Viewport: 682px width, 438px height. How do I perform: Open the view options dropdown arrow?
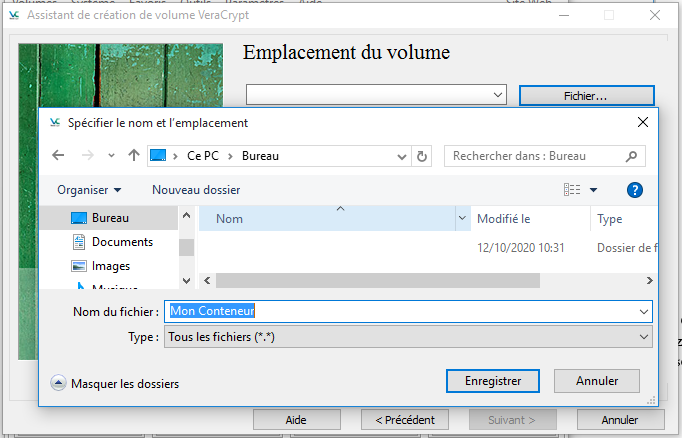coord(593,190)
